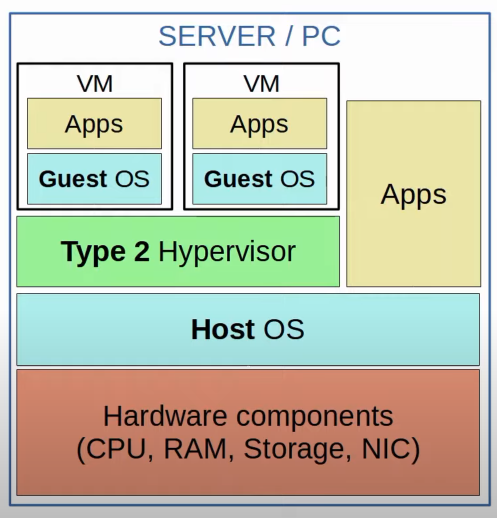Select the left Guest OS block

pyautogui.click(x=94, y=179)
